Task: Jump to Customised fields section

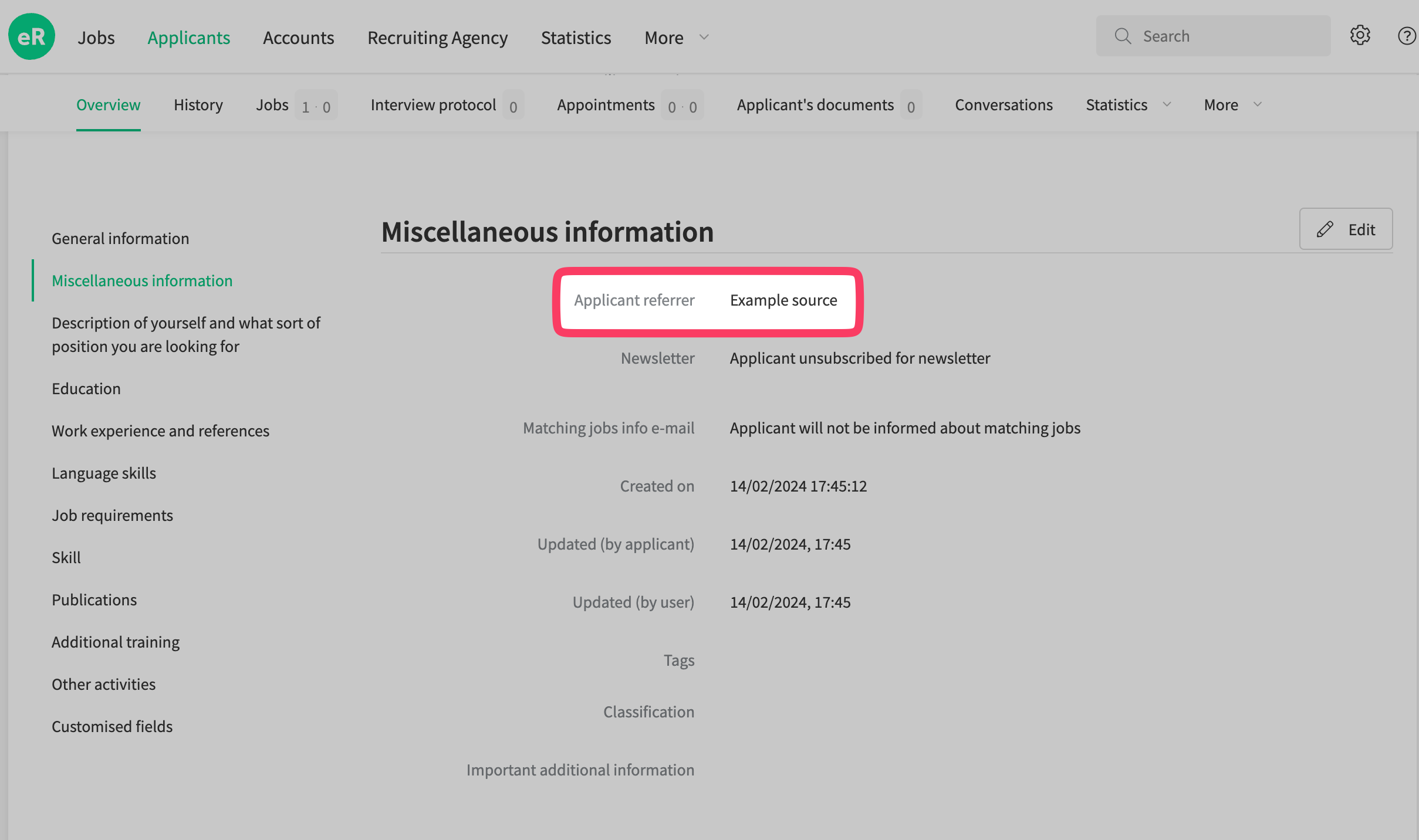Action: point(112,727)
